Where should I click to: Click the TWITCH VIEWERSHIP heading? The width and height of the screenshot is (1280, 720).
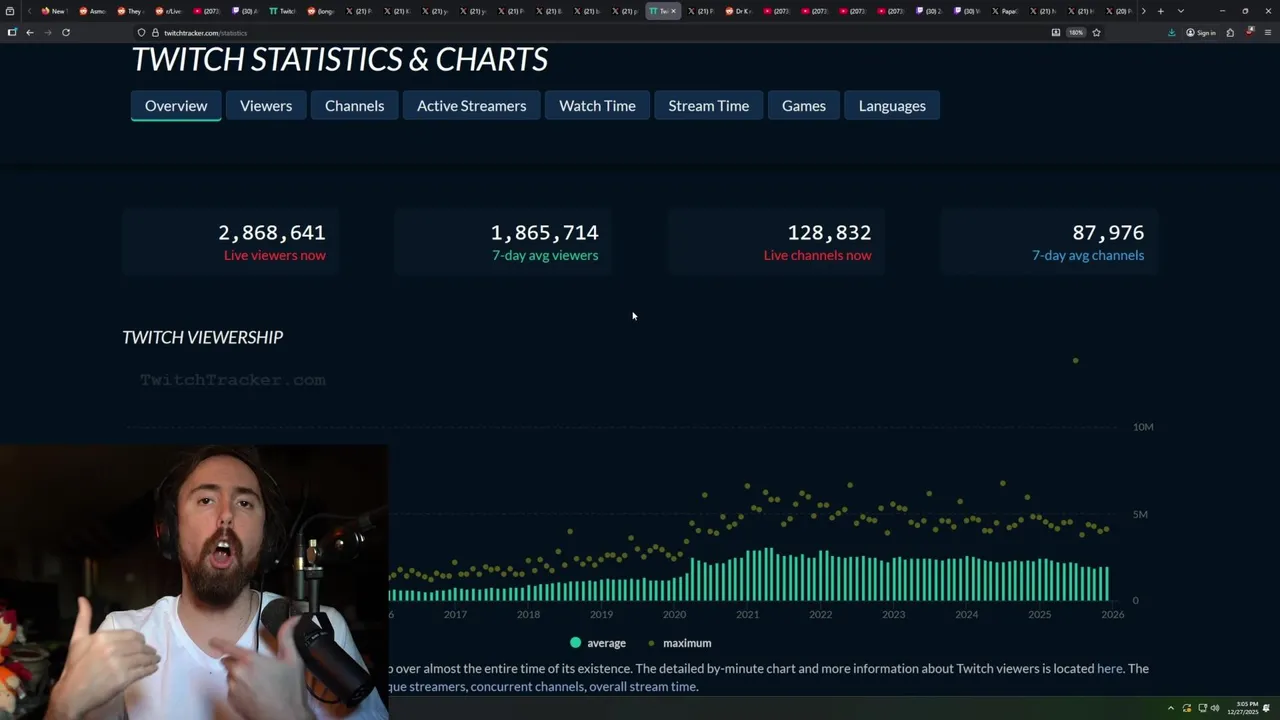203,338
